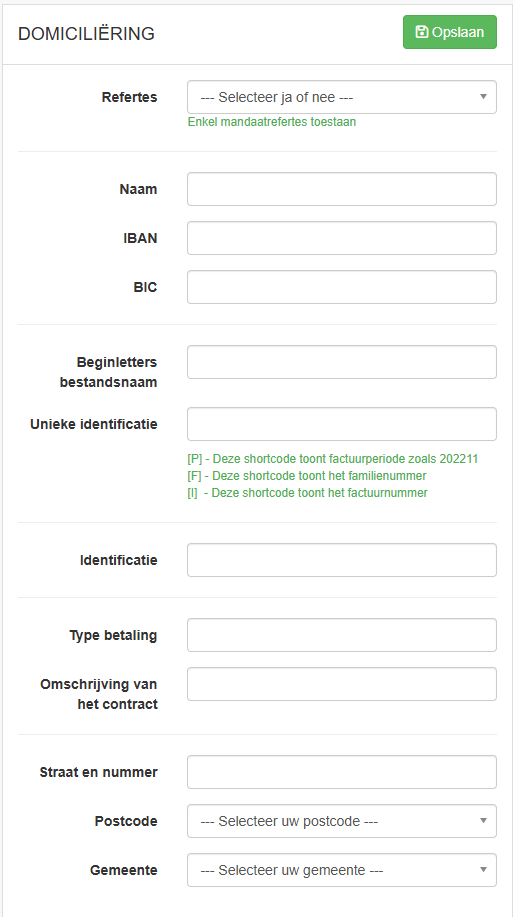This screenshot has height=917, width=513.
Task: Click the Opslaan save button
Action: [x=450, y=32]
